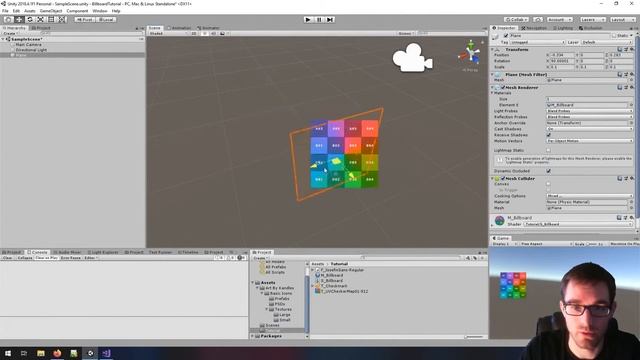The image size is (640, 360).
Task: Open Transform component help reference
Action: (620, 49)
